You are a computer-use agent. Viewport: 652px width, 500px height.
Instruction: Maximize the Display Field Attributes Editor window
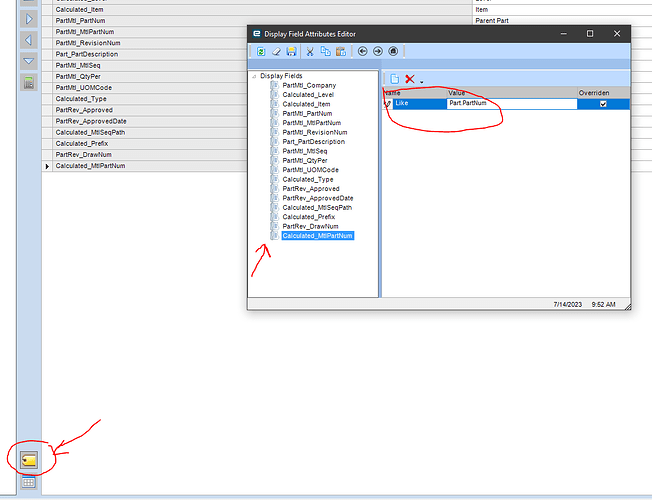(x=590, y=34)
